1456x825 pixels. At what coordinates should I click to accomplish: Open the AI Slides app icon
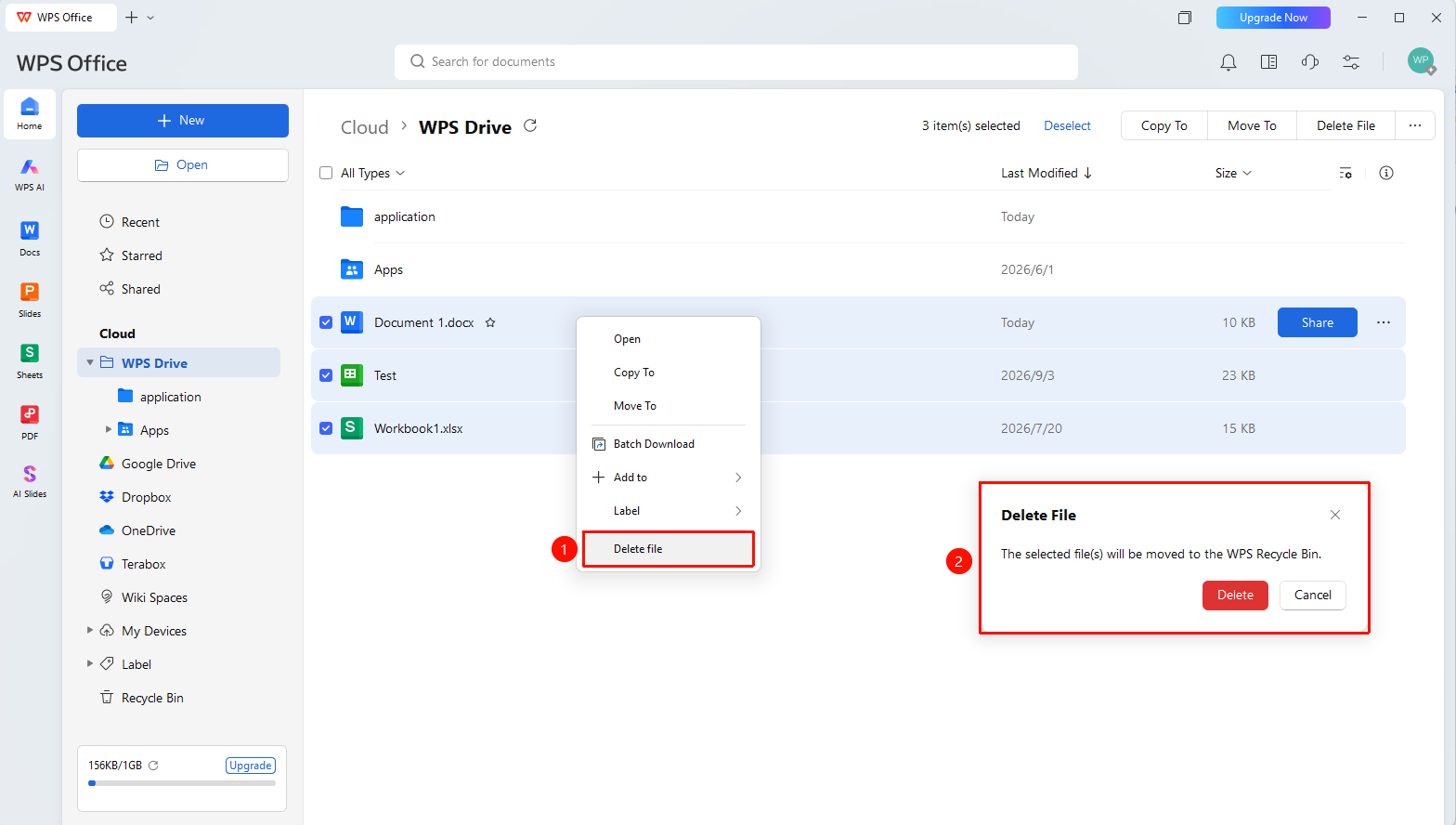pos(30,481)
